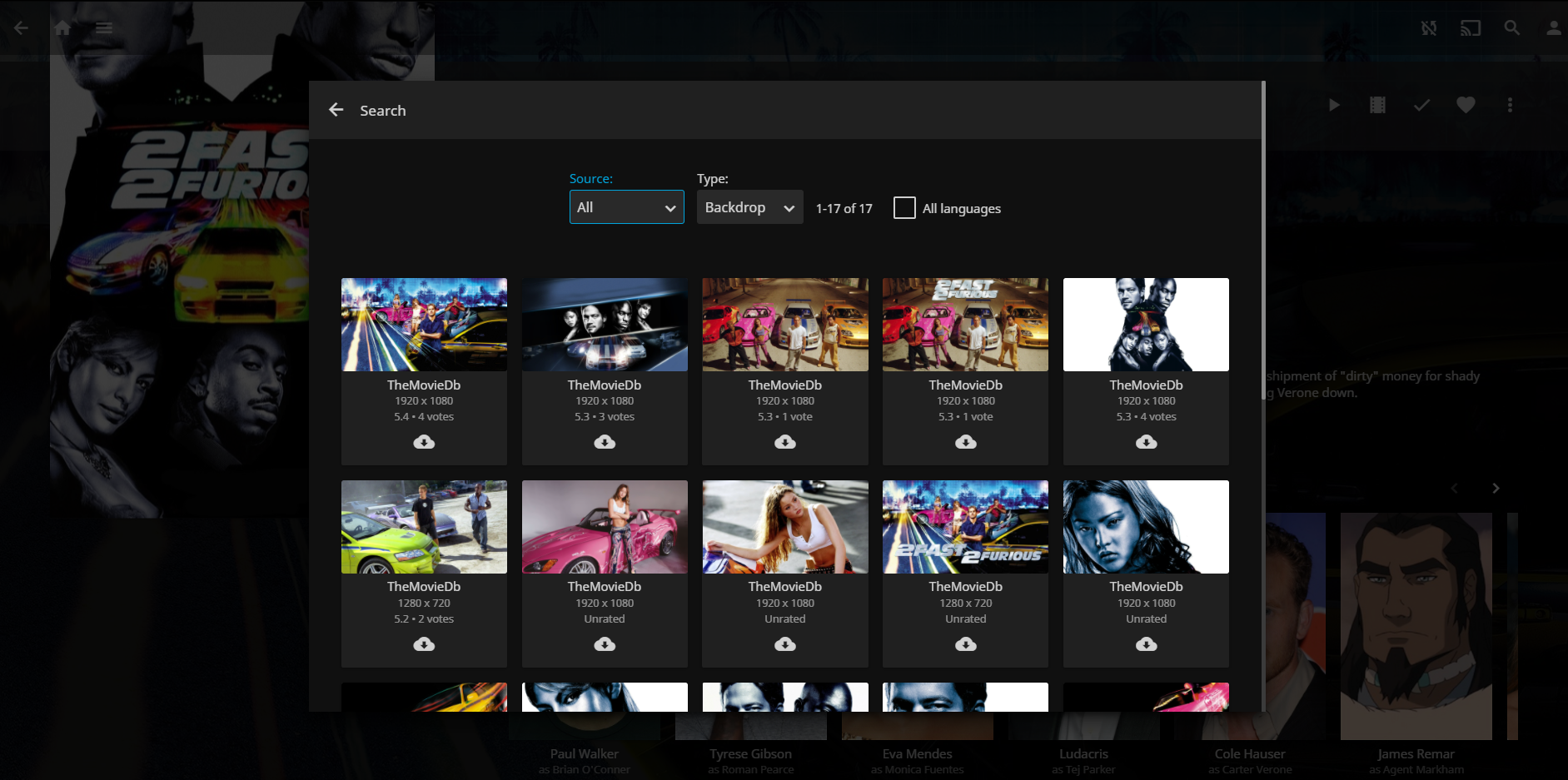The image size is (1568, 780).
Task: Favorite the movie with the heart icon
Action: pyautogui.click(x=1466, y=105)
